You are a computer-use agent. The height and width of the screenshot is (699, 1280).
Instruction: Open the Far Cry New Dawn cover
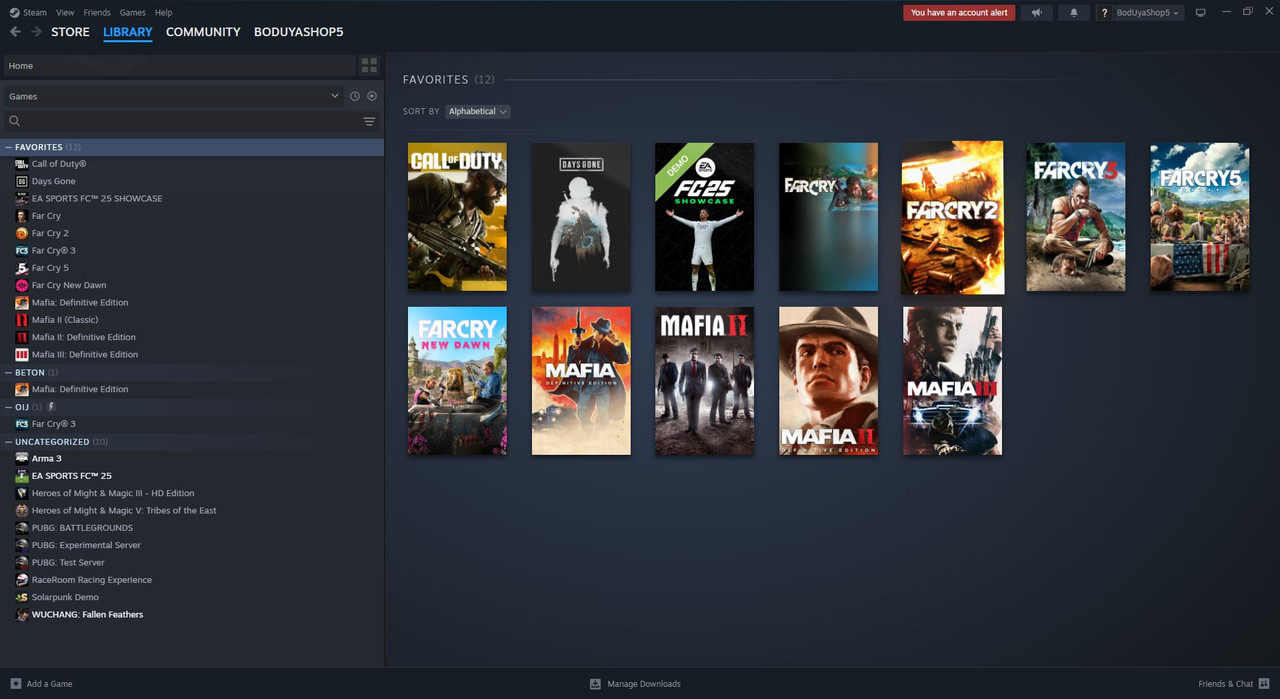pyautogui.click(x=457, y=381)
